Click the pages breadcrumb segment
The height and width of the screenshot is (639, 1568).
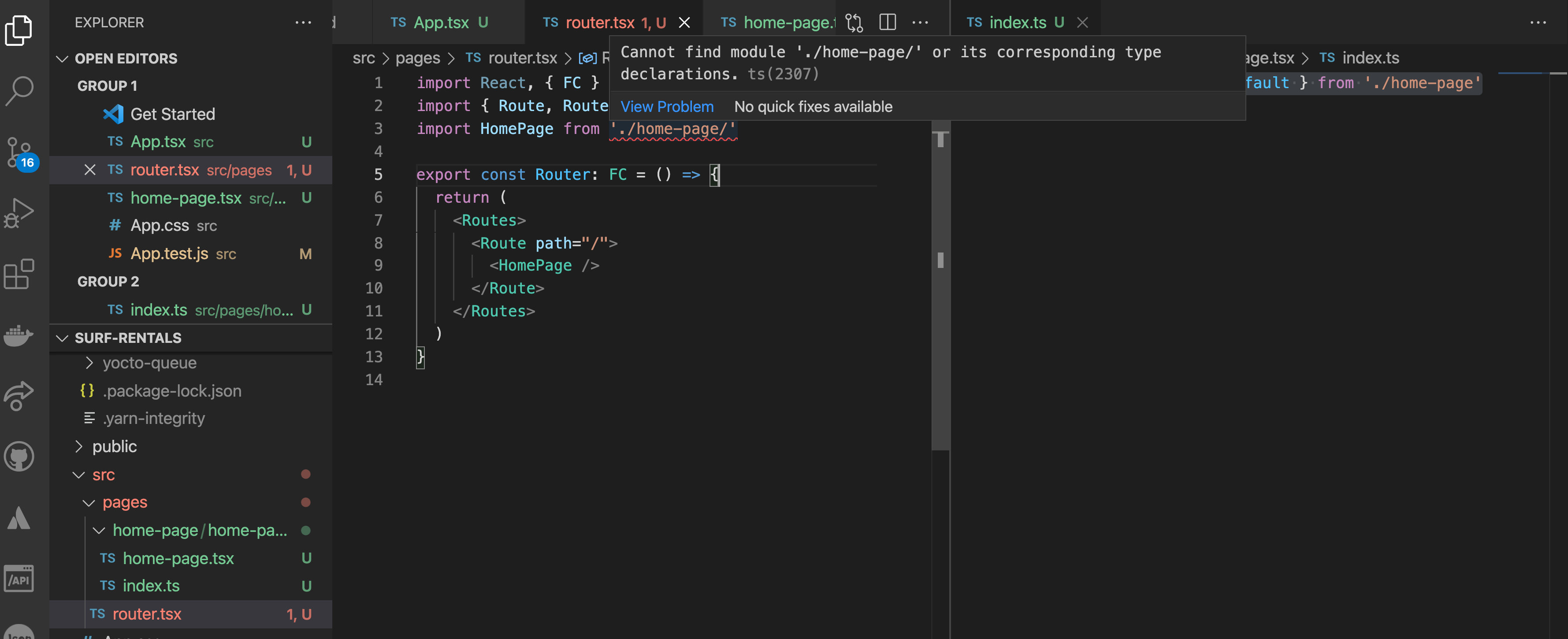click(418, 58)
